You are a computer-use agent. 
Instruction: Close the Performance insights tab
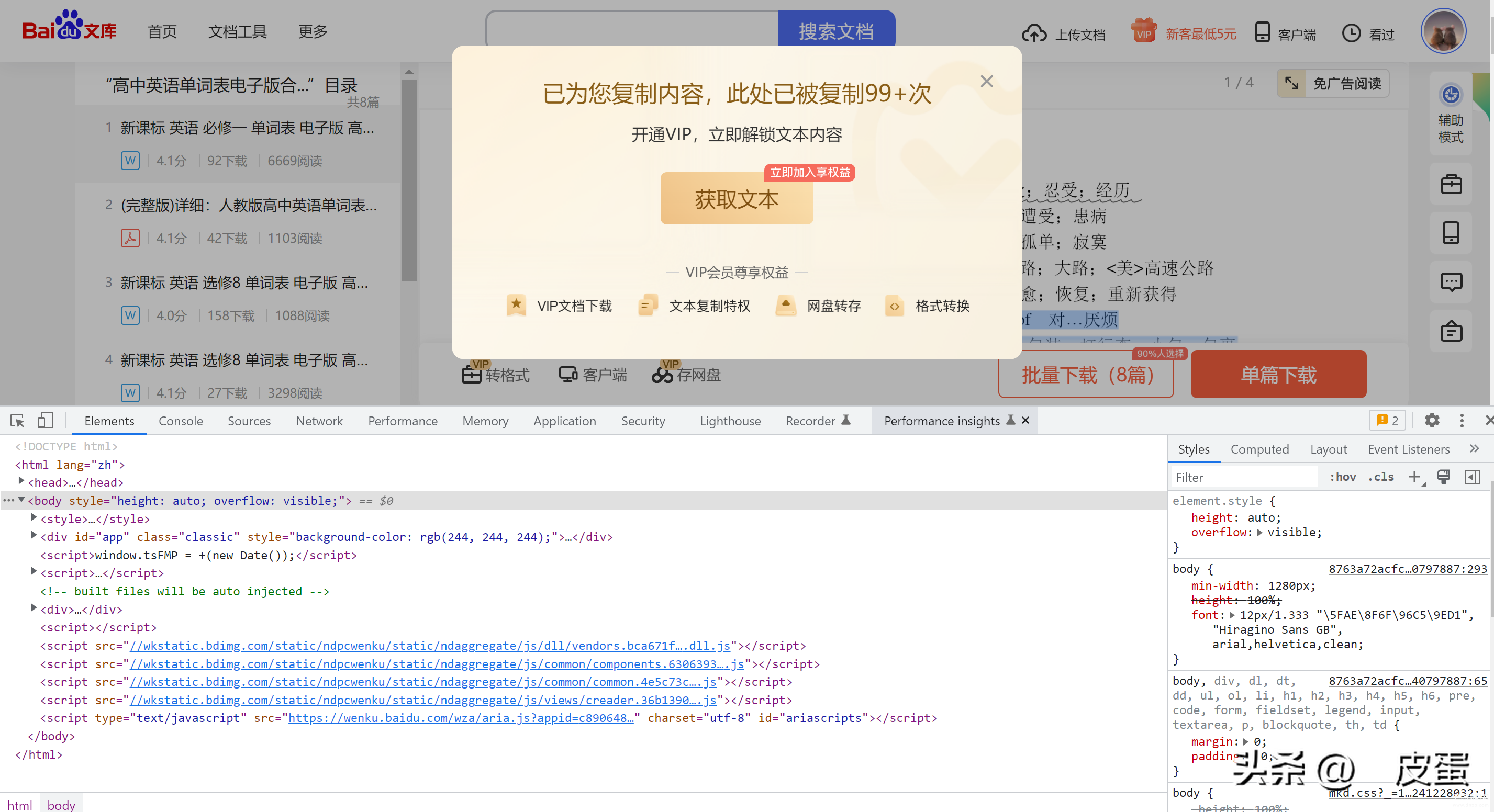pyautogui.click(x=1025, y=420)
